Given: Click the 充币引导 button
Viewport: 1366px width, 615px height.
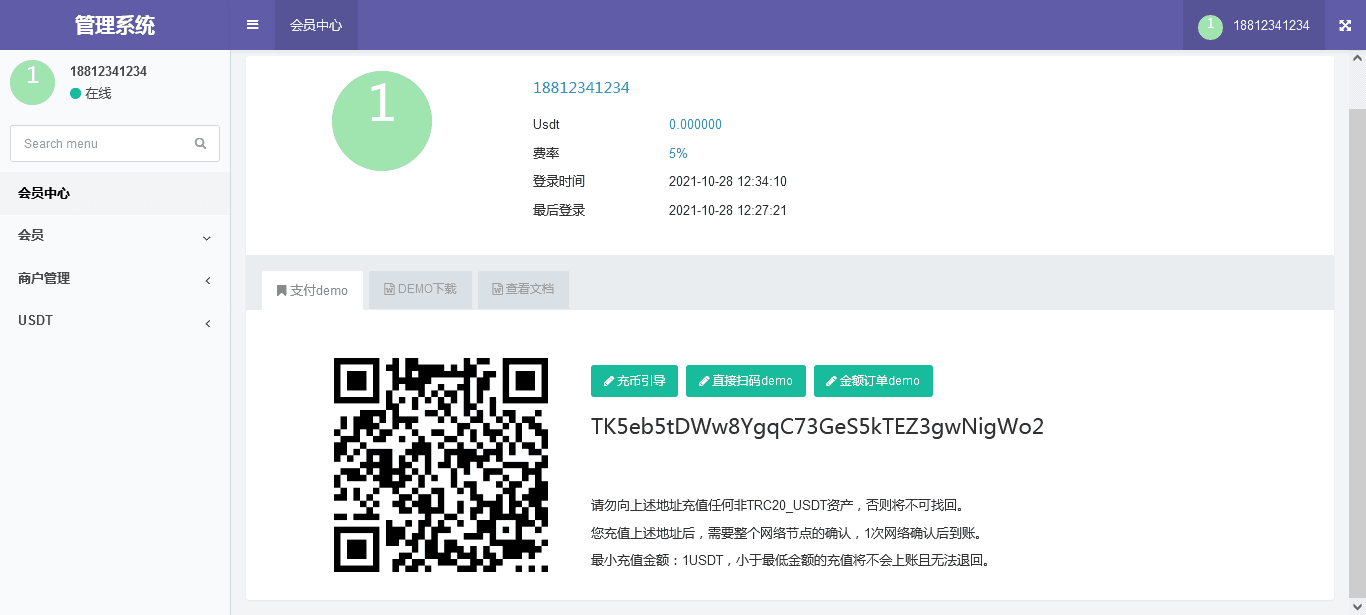Looking at the screenshot, I should pyautogui.click(x=634, y=381).
